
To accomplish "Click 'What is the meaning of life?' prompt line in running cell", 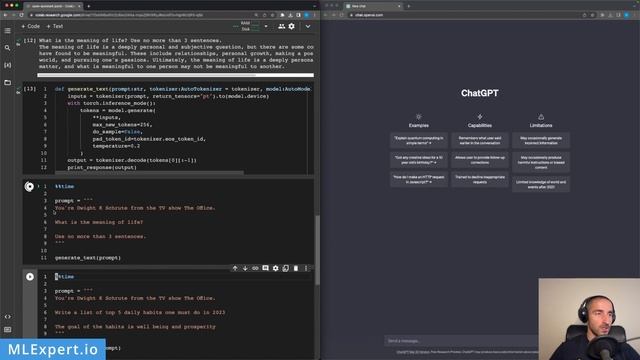I will 99,222.
